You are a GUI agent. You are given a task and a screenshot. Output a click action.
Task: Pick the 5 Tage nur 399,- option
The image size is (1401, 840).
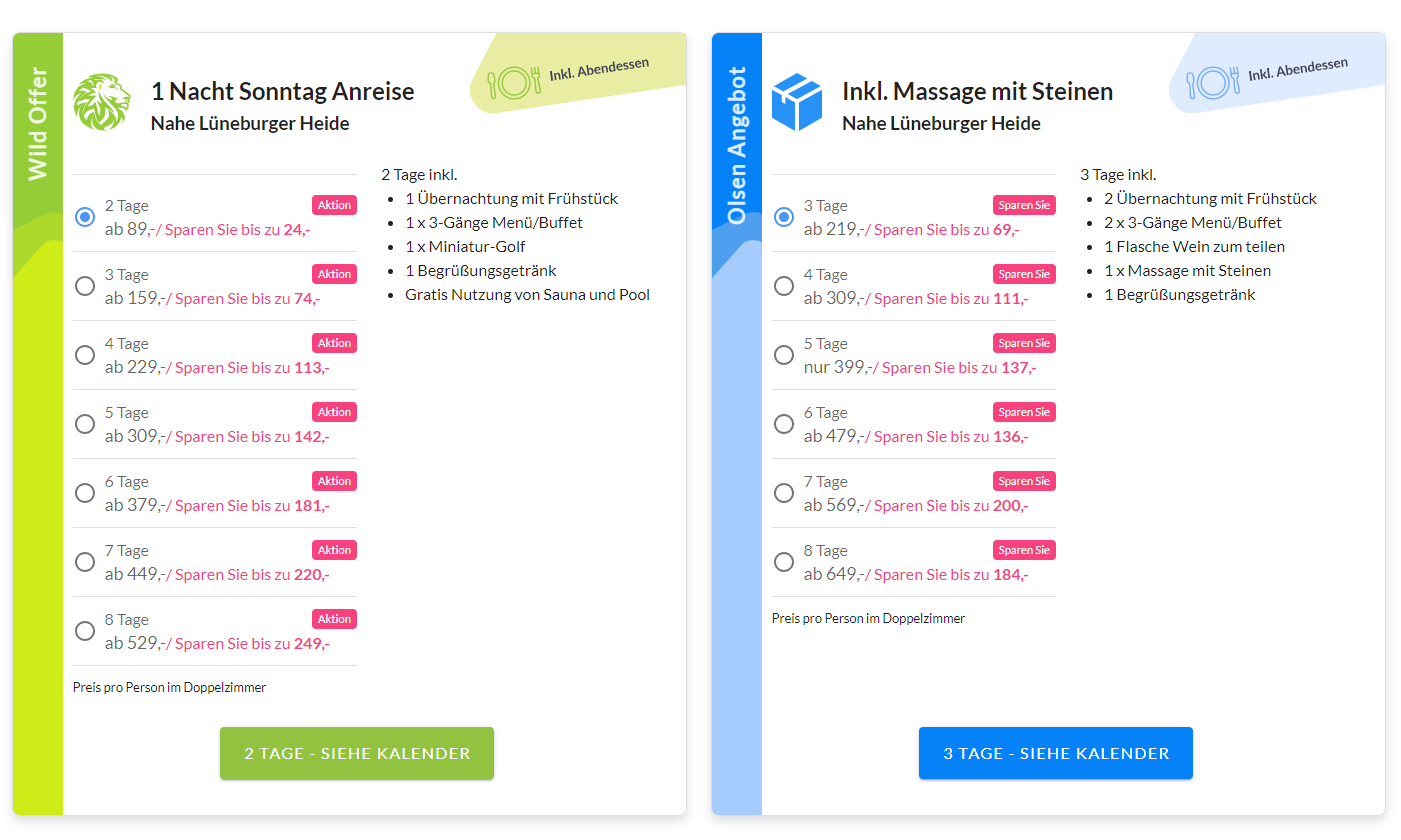(784, 355)
